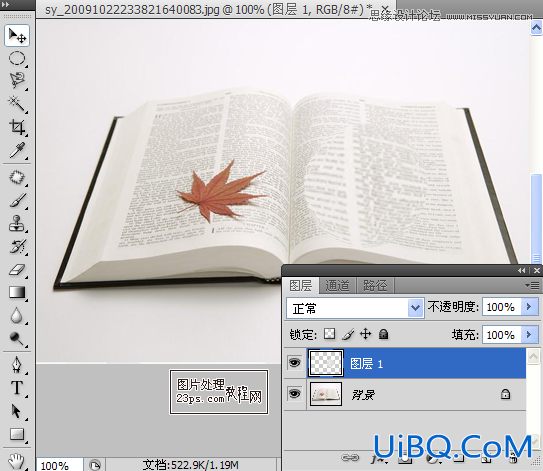Click the status bar preview icon
Screen dimensions: 543x471
click(x=95, y=465)
